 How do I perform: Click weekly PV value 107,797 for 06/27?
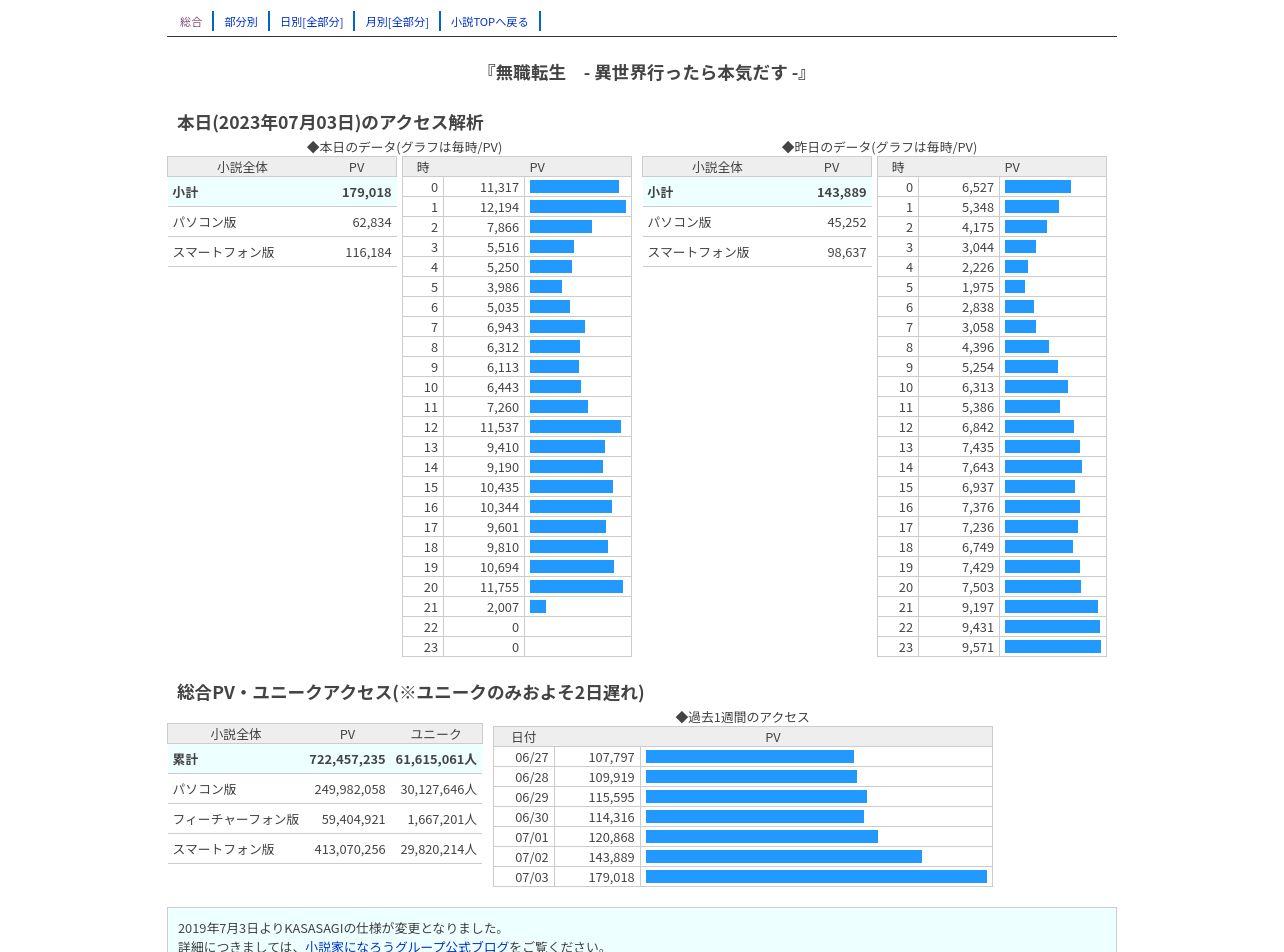pyautogui.click(x=612, y=757)
